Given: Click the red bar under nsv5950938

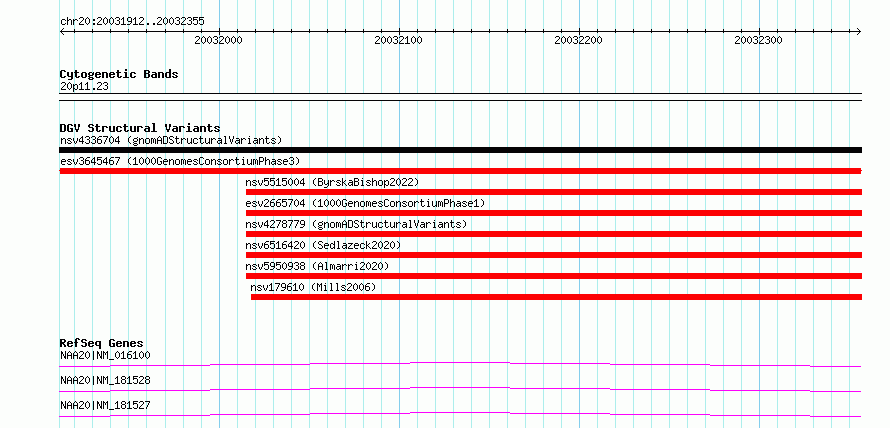Looking at the screenshot, I should pyautogui.click(x=554, y=276).
